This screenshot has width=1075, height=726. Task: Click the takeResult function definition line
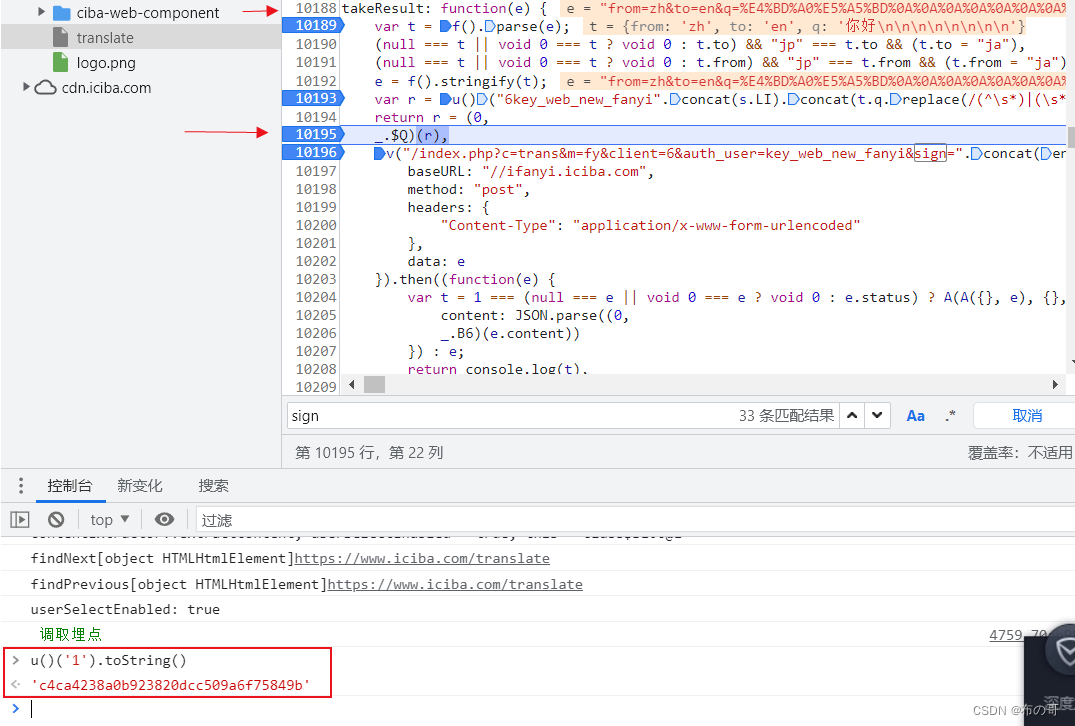coord(444,8)
